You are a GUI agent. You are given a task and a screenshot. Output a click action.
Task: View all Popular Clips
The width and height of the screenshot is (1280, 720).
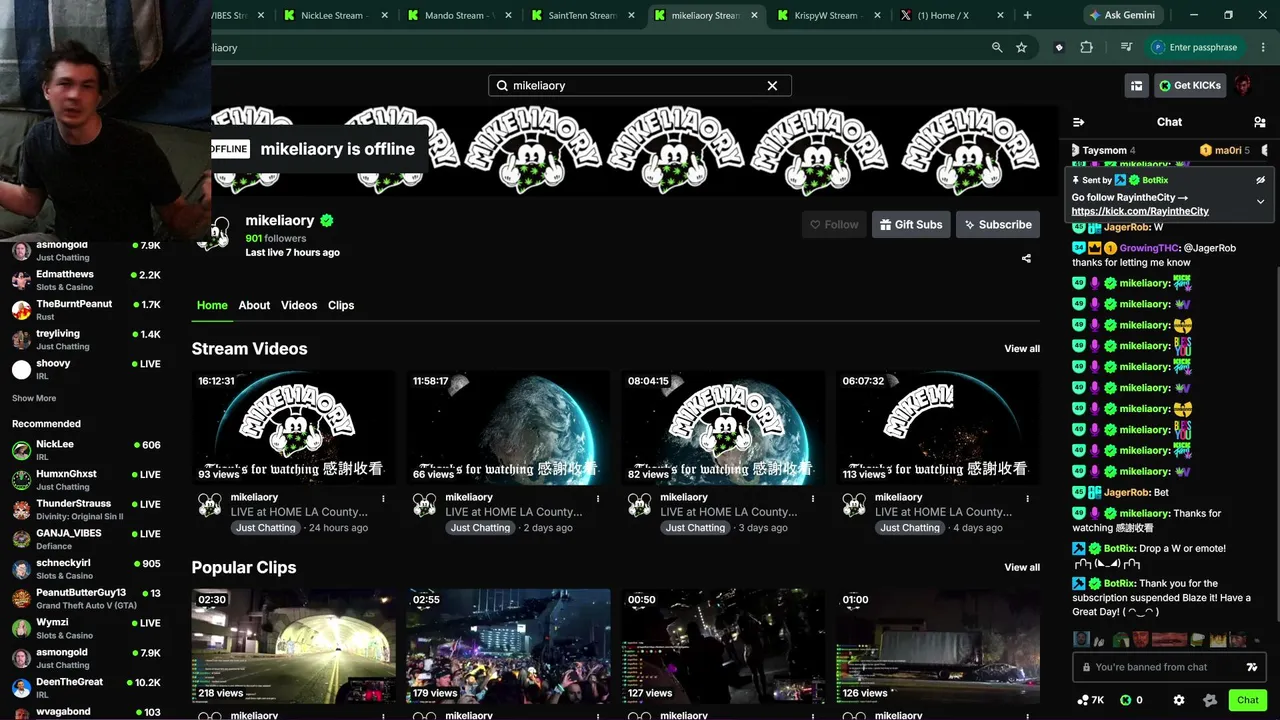coord(1022,568)
